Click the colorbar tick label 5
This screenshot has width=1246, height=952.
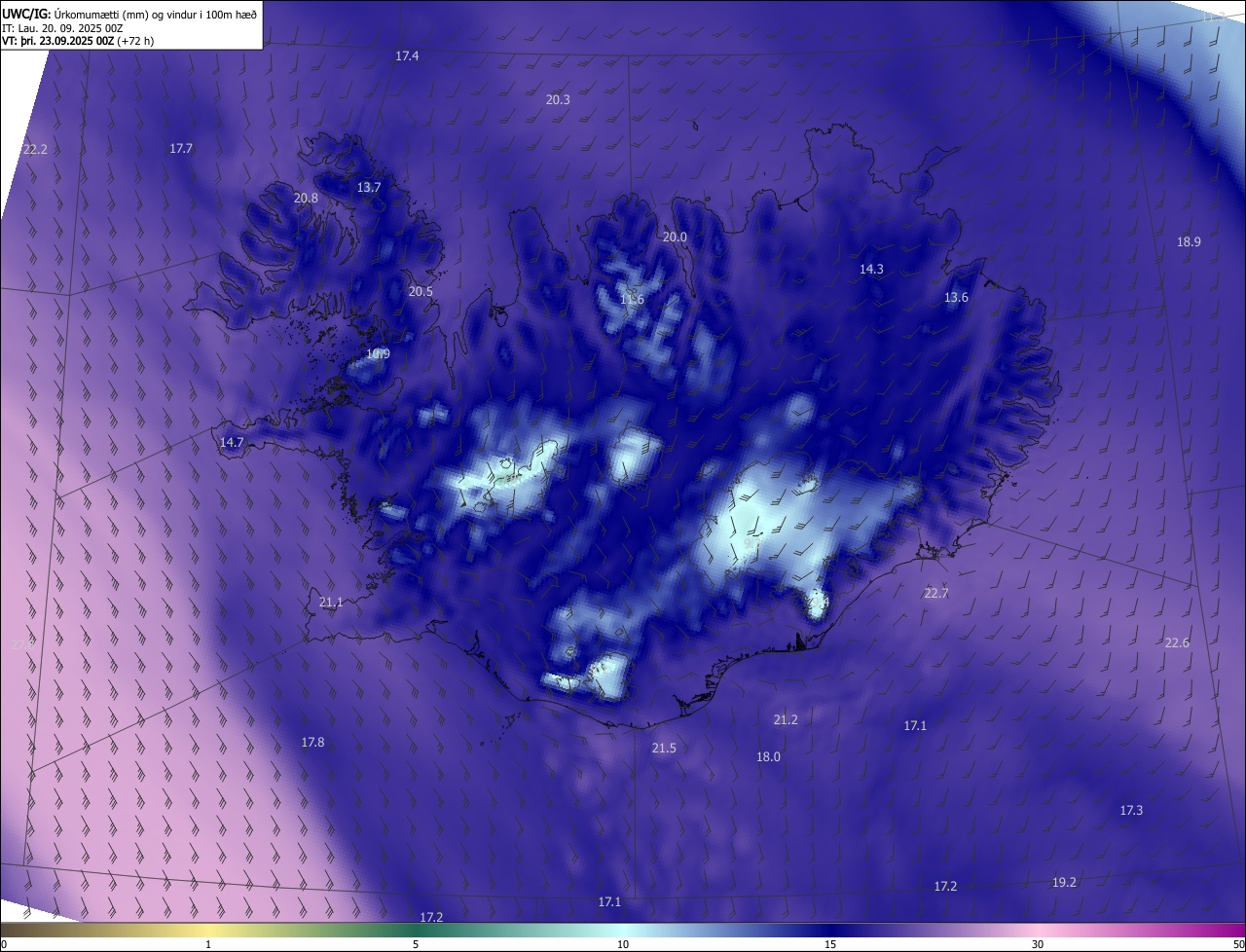click(416, 945)
